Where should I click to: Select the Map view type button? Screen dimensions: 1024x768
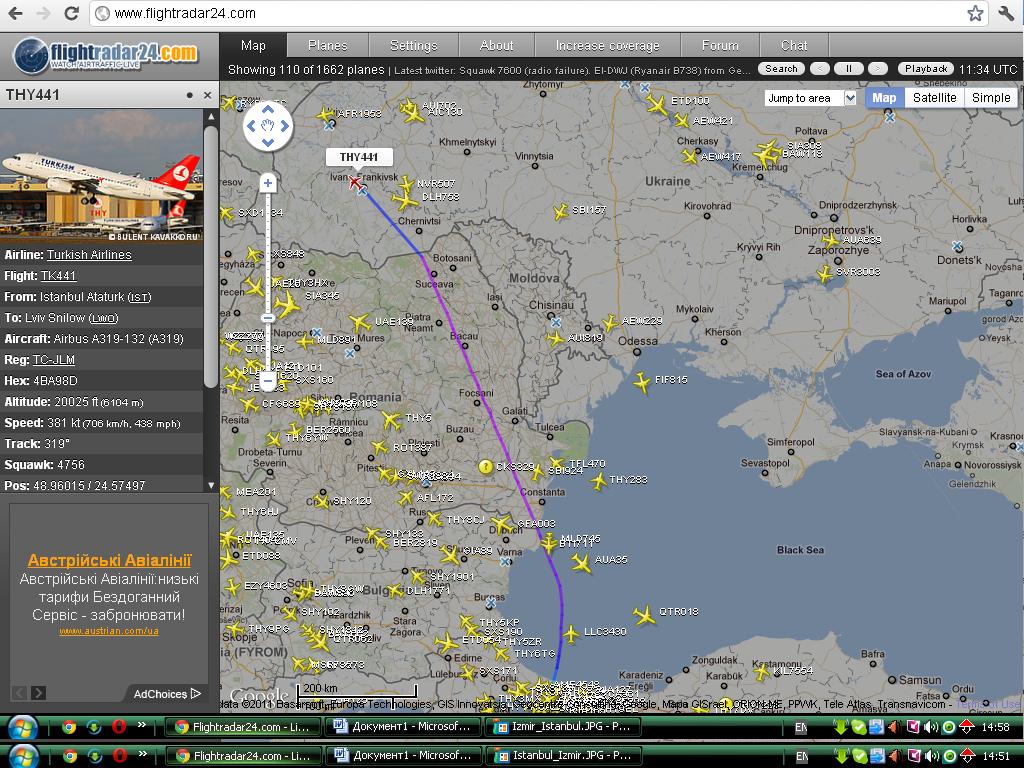point(884,98)
